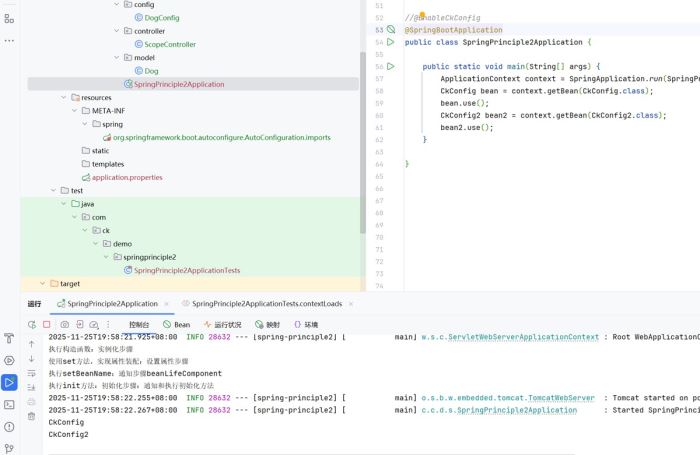Open the Terminal tool window icon
The image size is (700, 455).
click(x=9, y=404)
